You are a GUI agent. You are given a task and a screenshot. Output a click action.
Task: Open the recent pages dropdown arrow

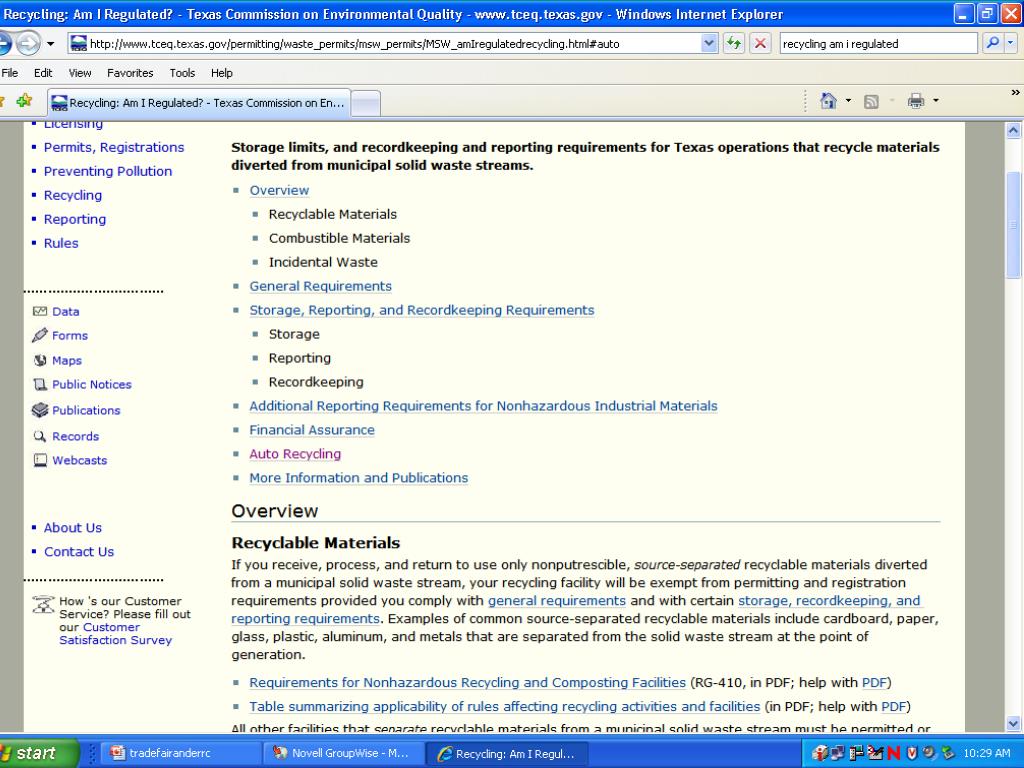click(50, 44)
